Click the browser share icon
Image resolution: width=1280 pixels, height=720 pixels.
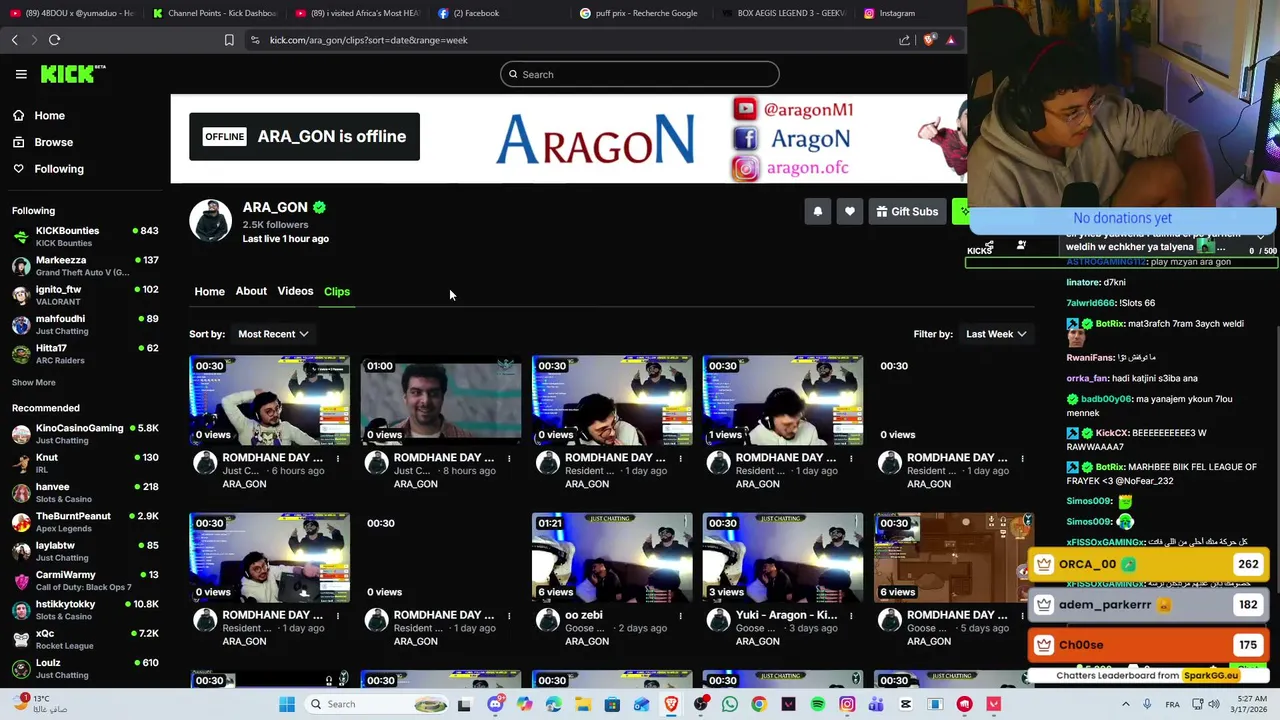904,40
